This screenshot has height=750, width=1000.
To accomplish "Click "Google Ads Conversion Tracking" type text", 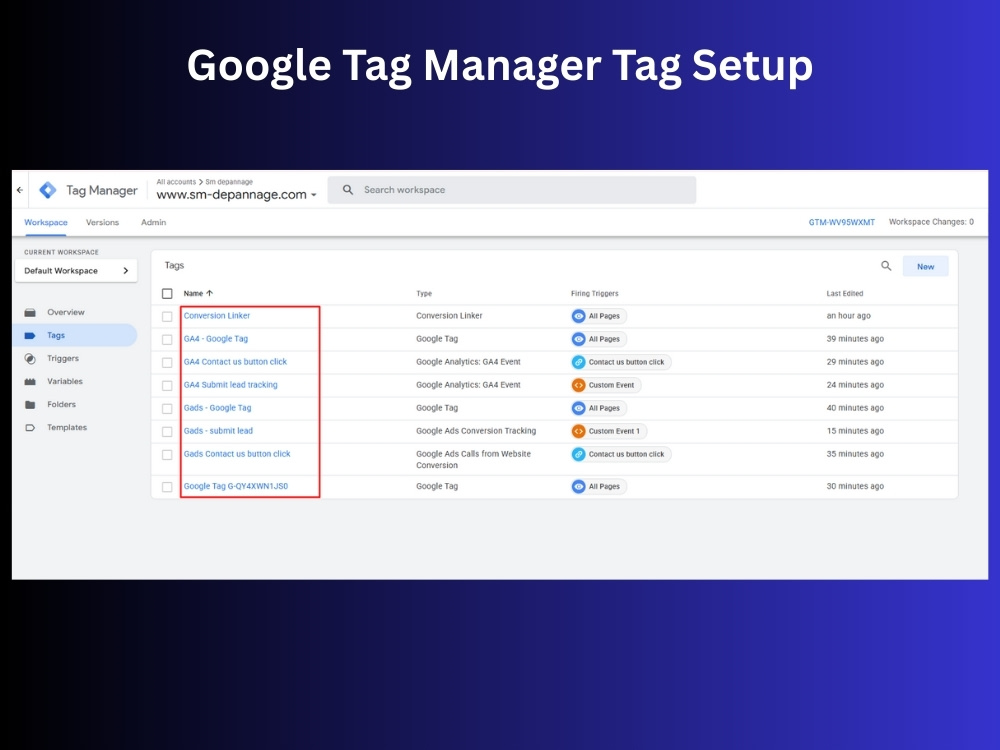I will (476, 430).
